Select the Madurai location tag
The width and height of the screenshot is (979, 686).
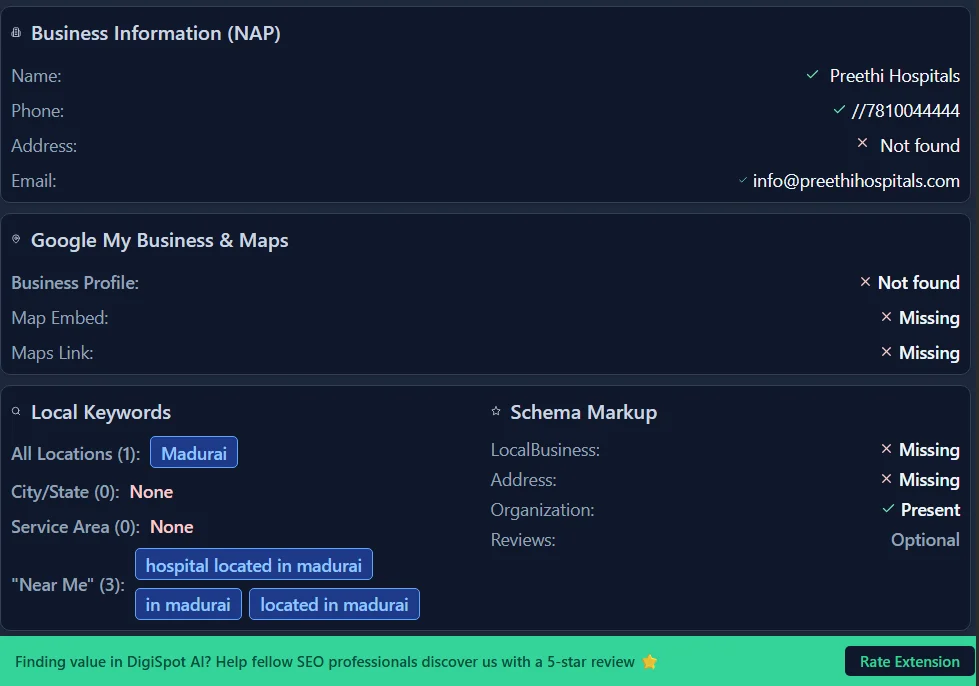(x=194, y=453)
